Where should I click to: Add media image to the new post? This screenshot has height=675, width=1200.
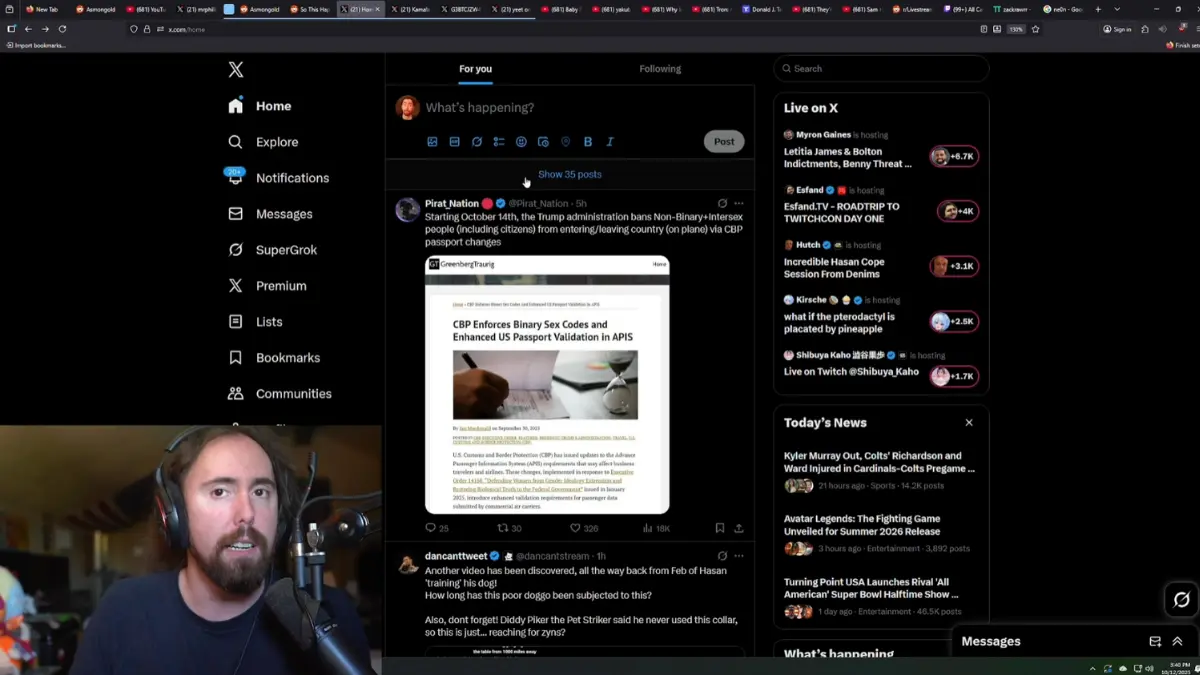[x=432, y=142]
